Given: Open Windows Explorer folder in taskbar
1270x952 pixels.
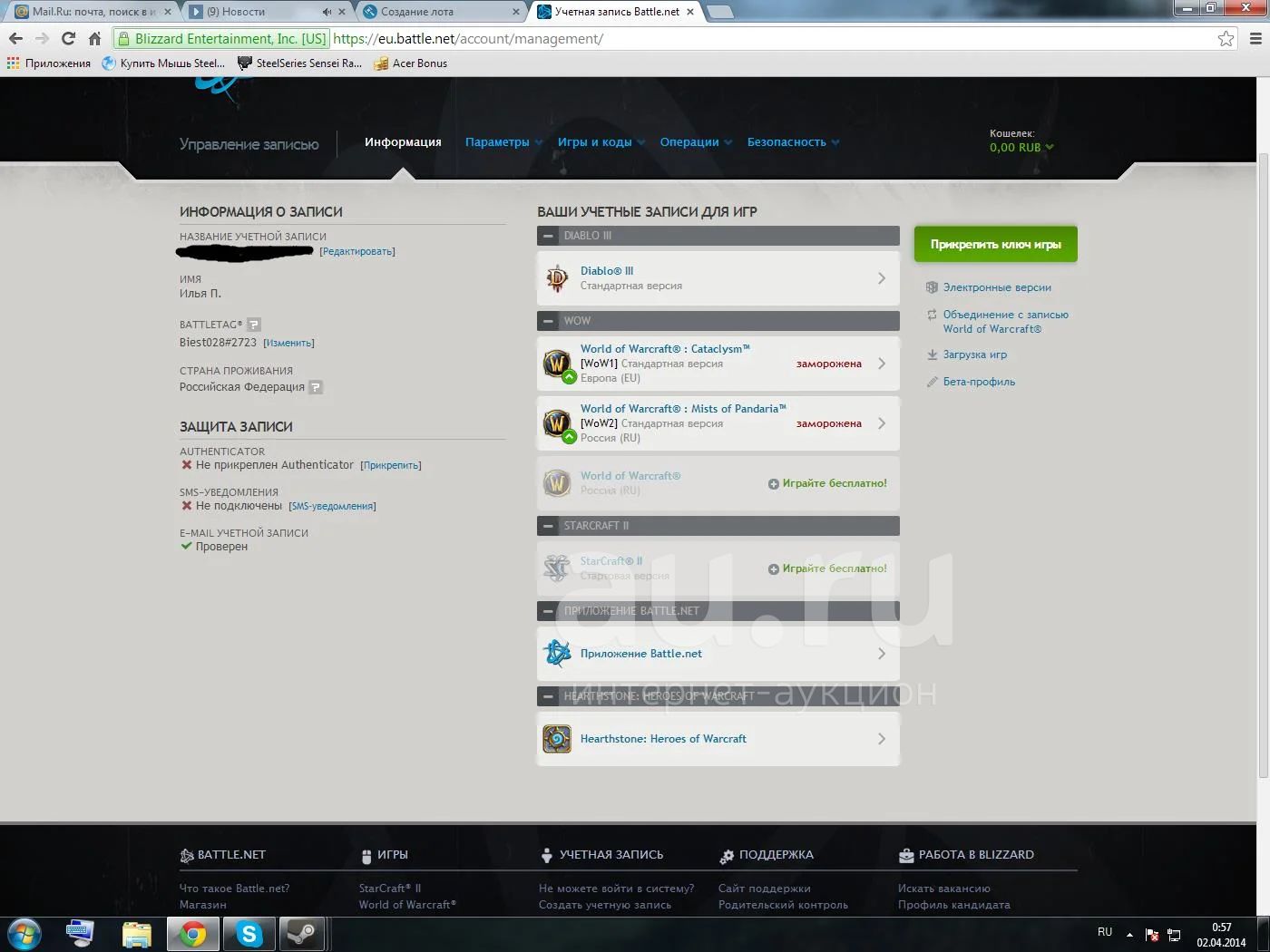Looking at the screenshot, I should click(136, 934).
